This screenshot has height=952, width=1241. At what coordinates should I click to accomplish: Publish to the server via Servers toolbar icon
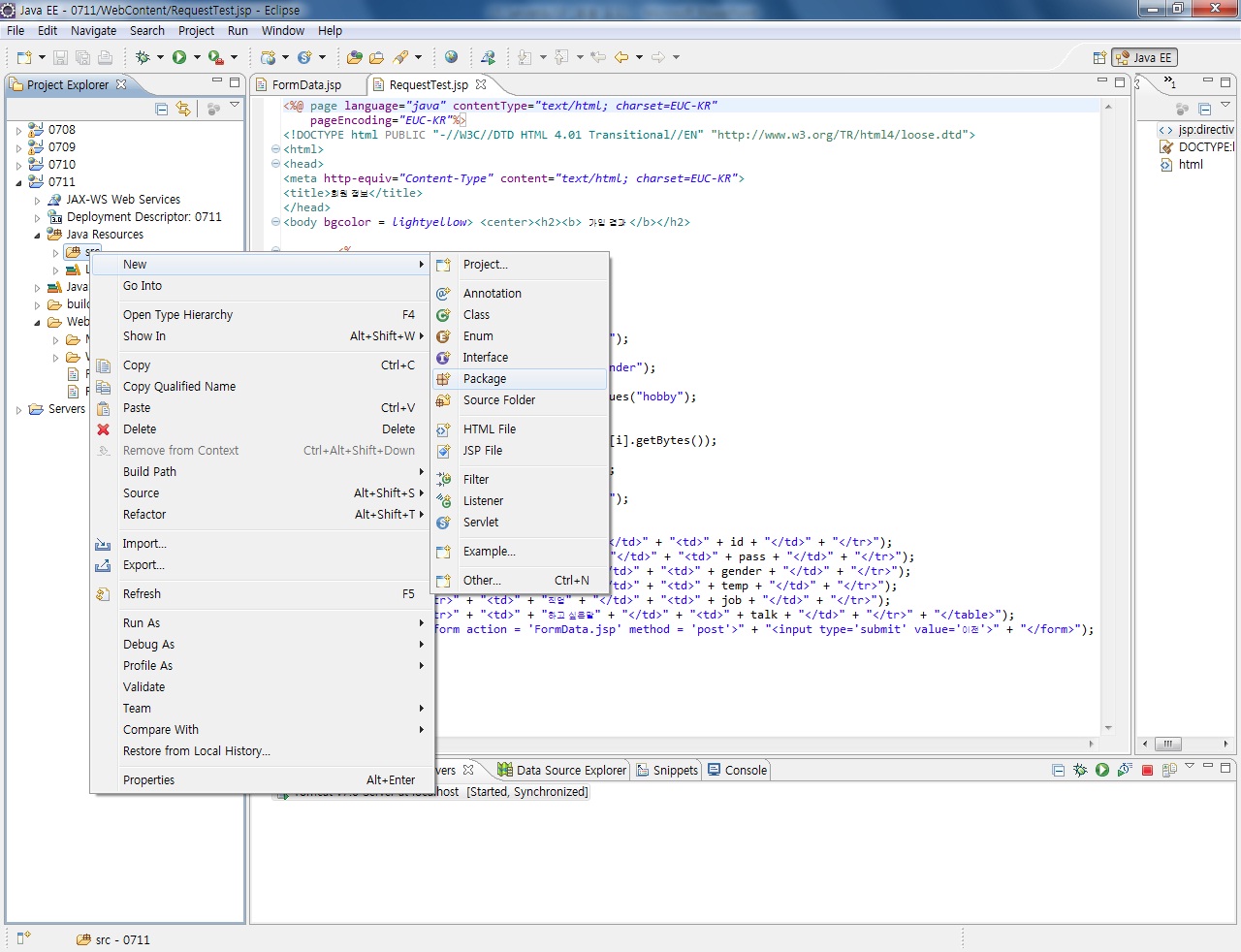coord(1168,769)
